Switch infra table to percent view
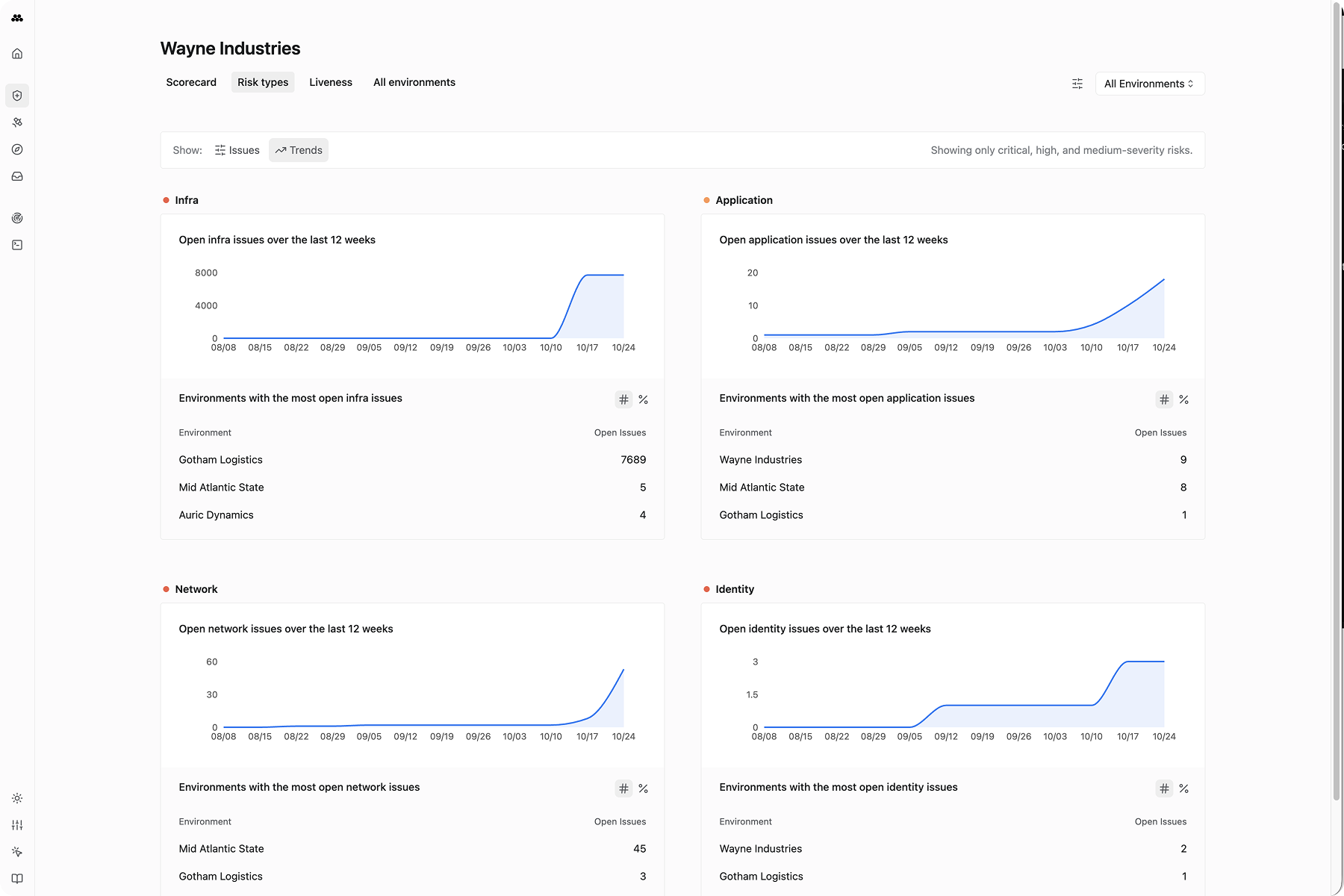Screen dimensions: 1344x896 [x=643, y=400]
